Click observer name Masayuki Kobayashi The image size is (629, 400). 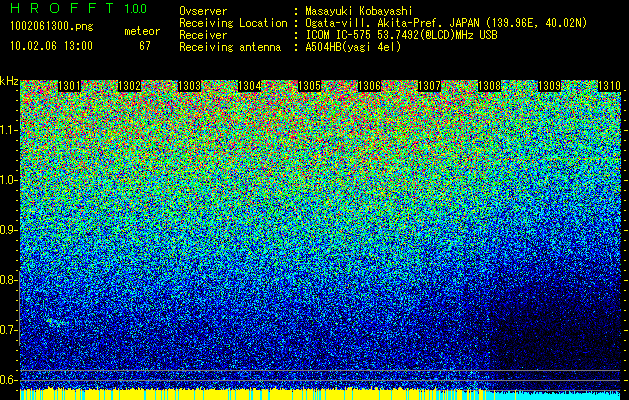pyautogui.click(x=359, y=11)
